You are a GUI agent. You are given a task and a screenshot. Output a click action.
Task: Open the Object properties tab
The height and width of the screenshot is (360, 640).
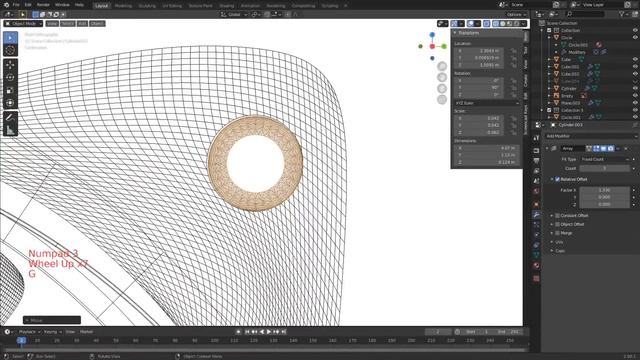pos(536,204)
